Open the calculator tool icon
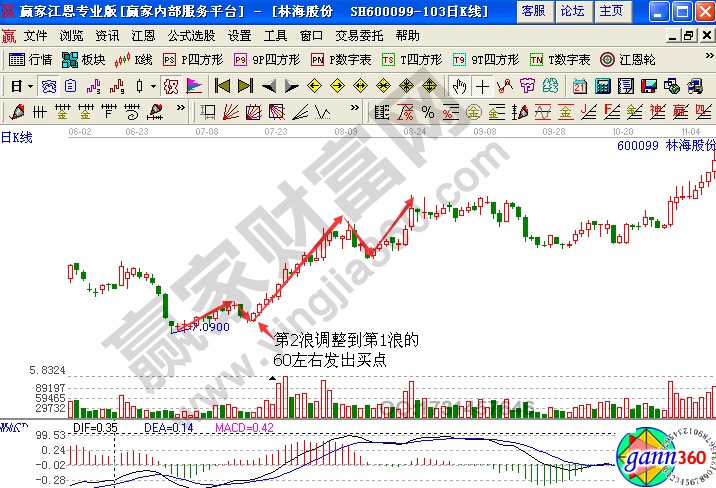716x488 pixels. coord(601,86)
